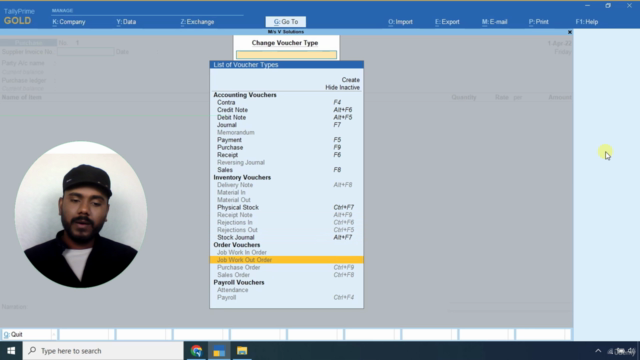Select the highlighted Job Work Out Order
The image size is (640, 360).
point(286,260)
